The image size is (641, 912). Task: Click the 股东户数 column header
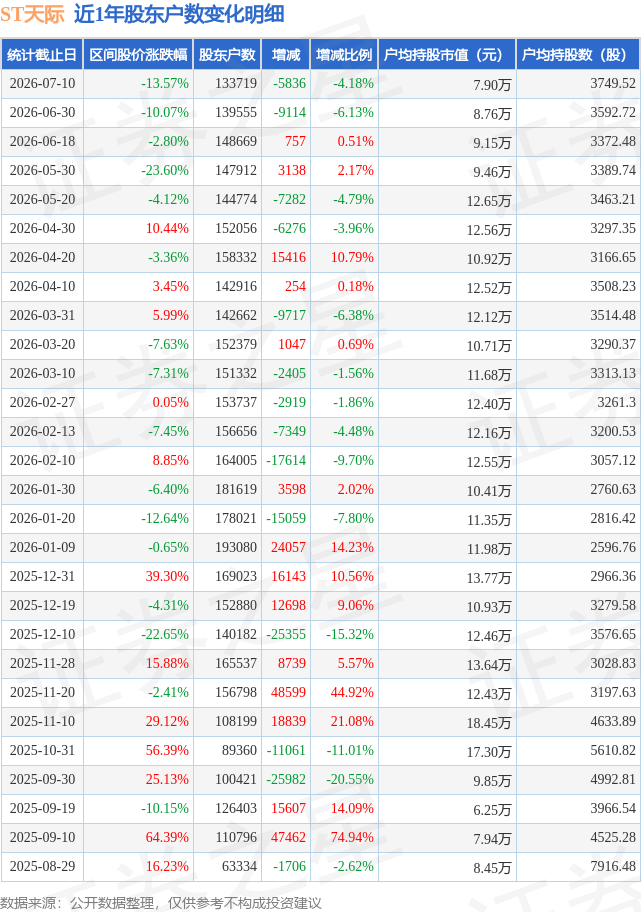click(x=227, y=55)
